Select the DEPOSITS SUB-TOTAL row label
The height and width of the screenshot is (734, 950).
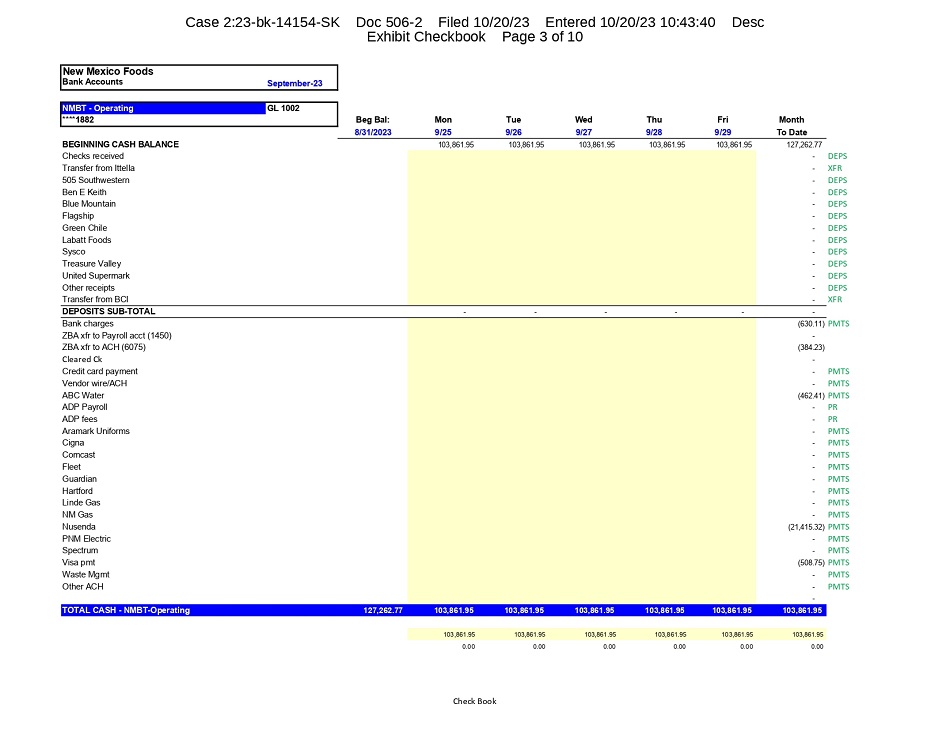[105, 312]
